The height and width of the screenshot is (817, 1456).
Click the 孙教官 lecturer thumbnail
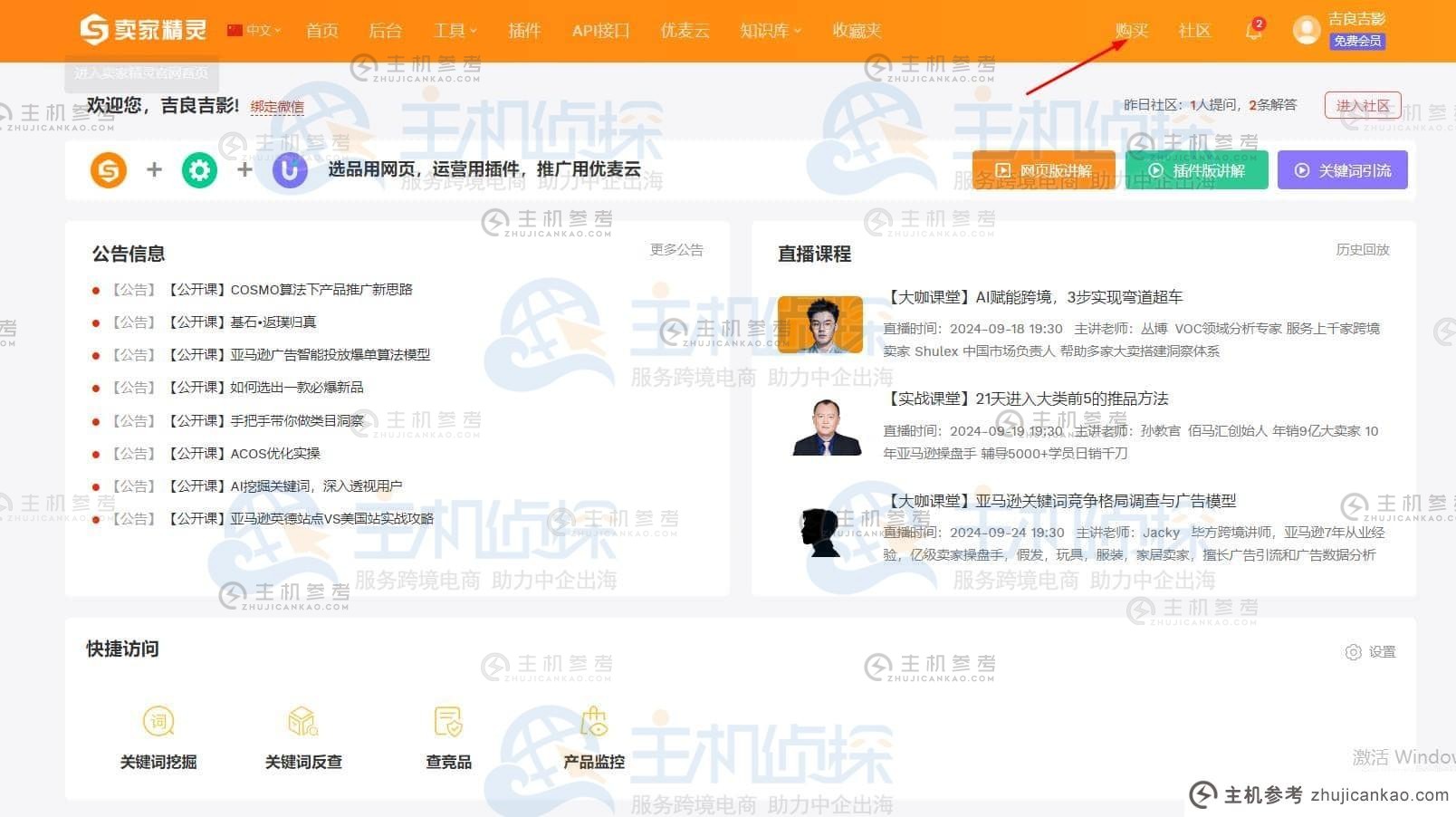825,427
